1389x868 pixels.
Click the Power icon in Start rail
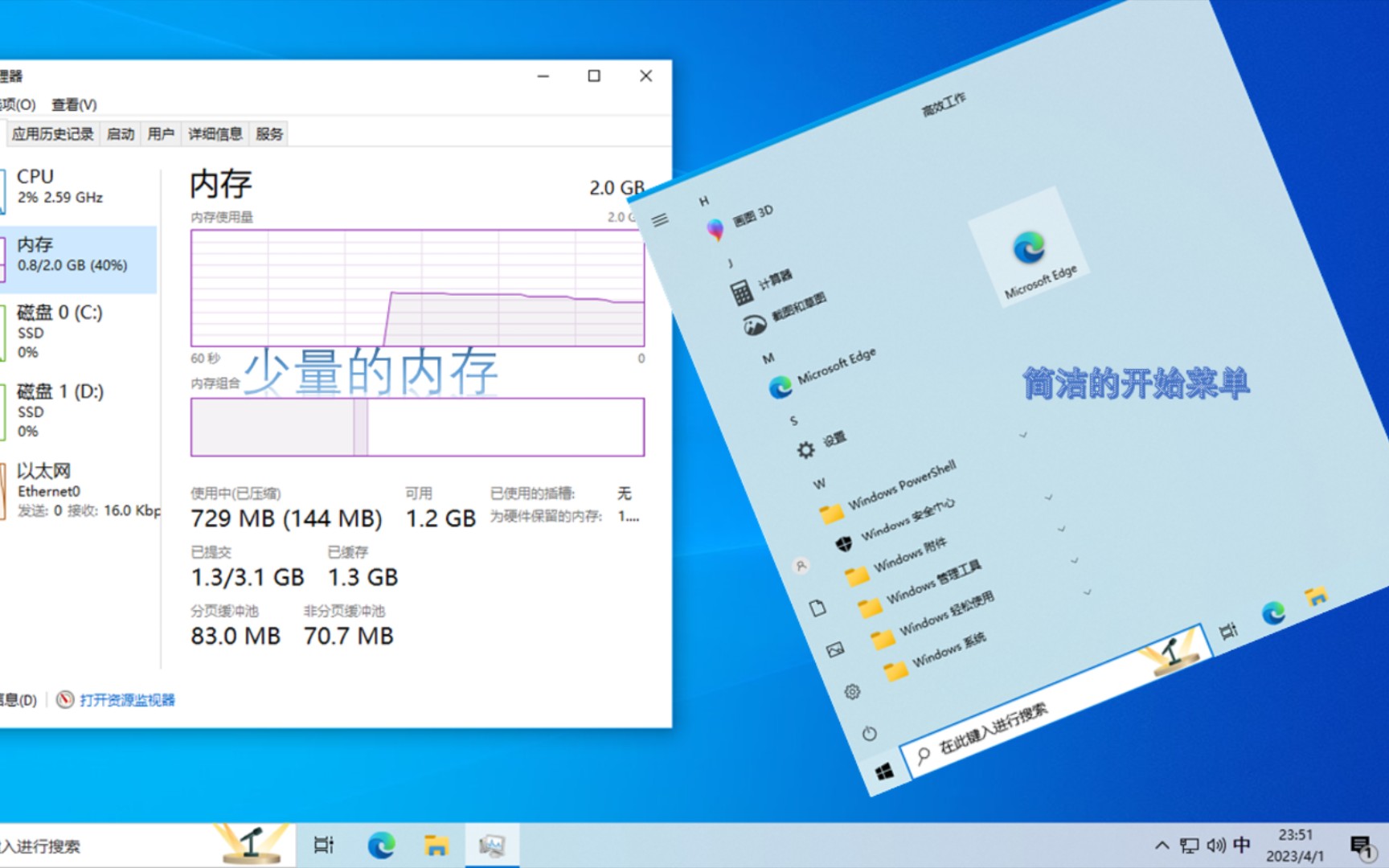tap(869, 733)
